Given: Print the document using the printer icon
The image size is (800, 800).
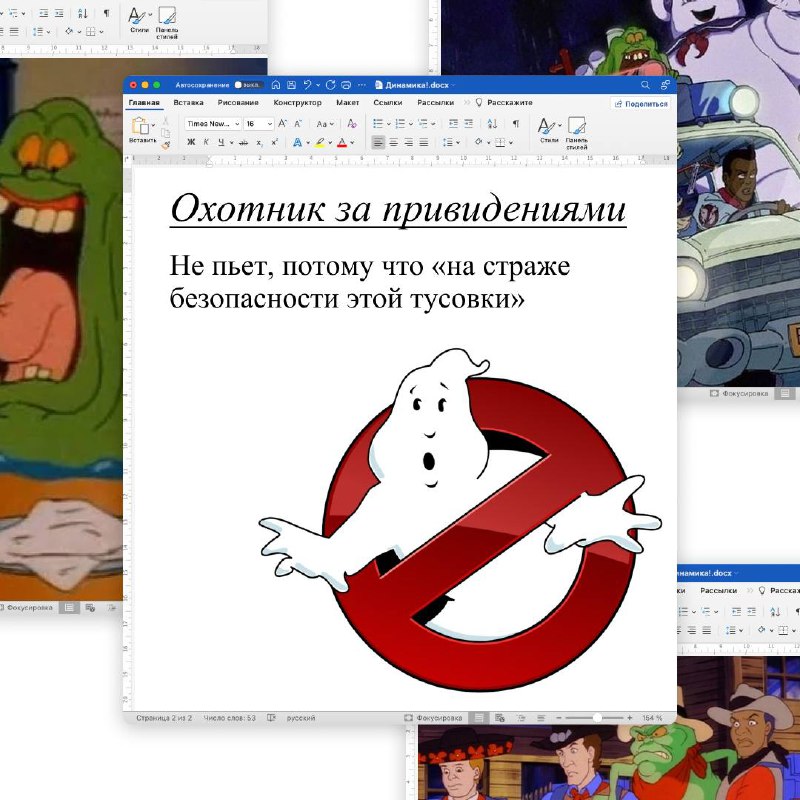Looking at the screenshot, I should click(x=346, y=85).
